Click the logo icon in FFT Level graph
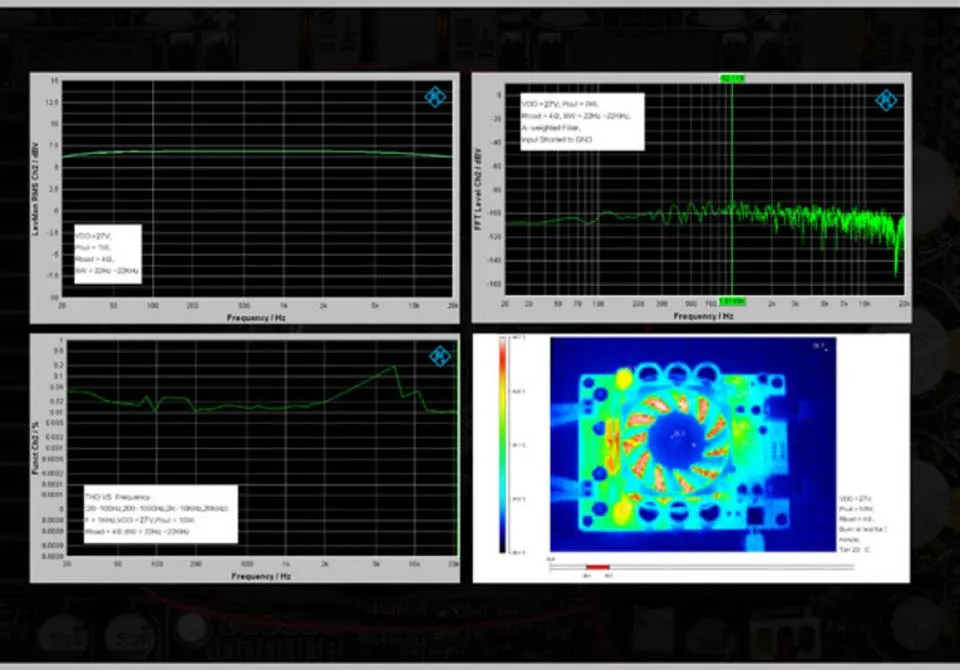The image size is (960, 670). point(886,100)
